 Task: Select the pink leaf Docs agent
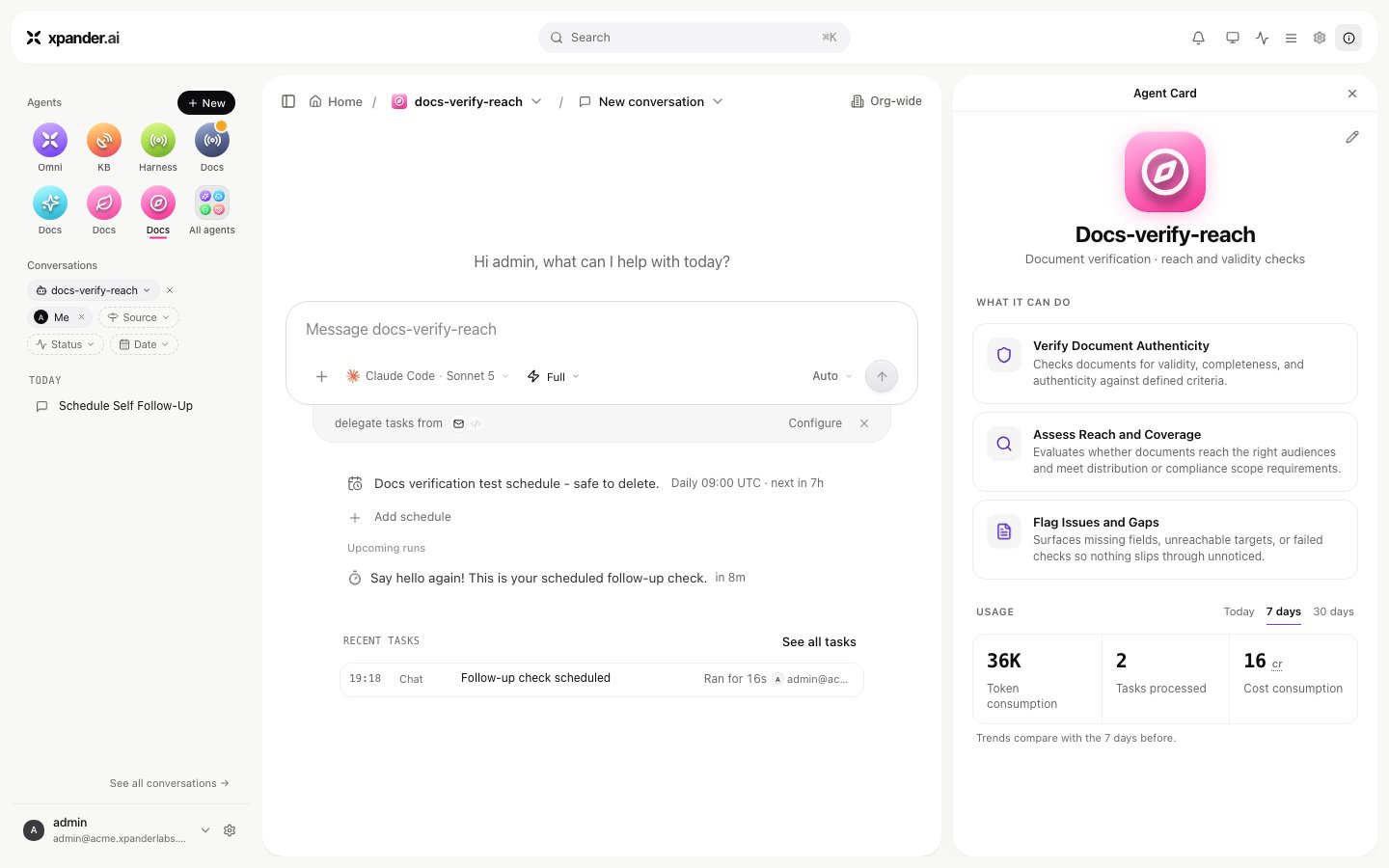[x=104, y=203]
